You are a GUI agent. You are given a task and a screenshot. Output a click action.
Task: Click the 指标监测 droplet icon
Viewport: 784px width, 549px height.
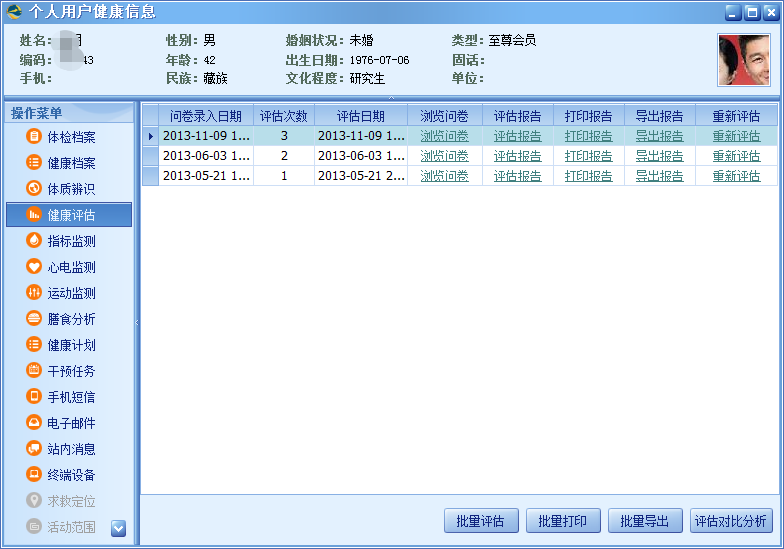click(34, 241)
